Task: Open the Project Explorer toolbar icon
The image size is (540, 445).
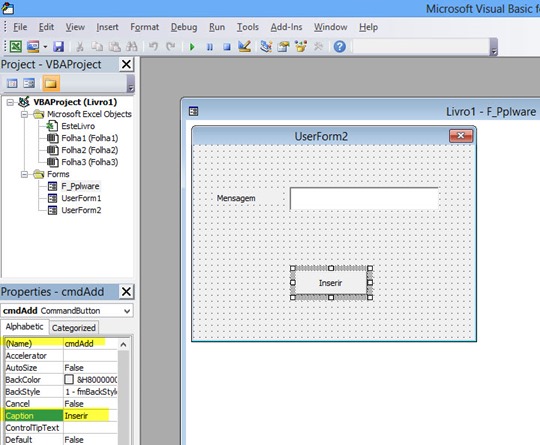Action: coord(266,46)
